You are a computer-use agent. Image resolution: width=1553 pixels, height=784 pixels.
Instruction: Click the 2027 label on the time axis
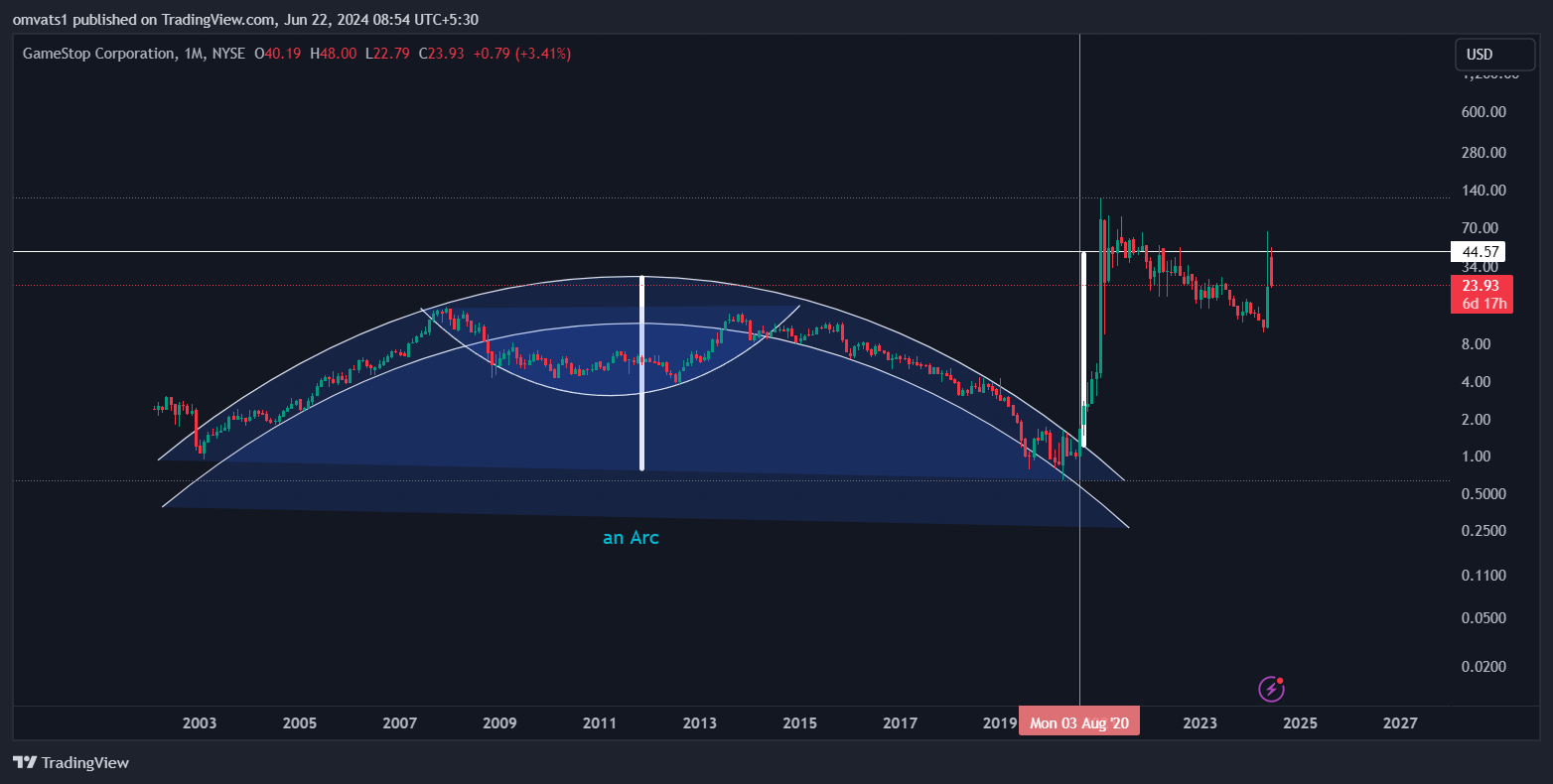click(x=1400, y=722)
